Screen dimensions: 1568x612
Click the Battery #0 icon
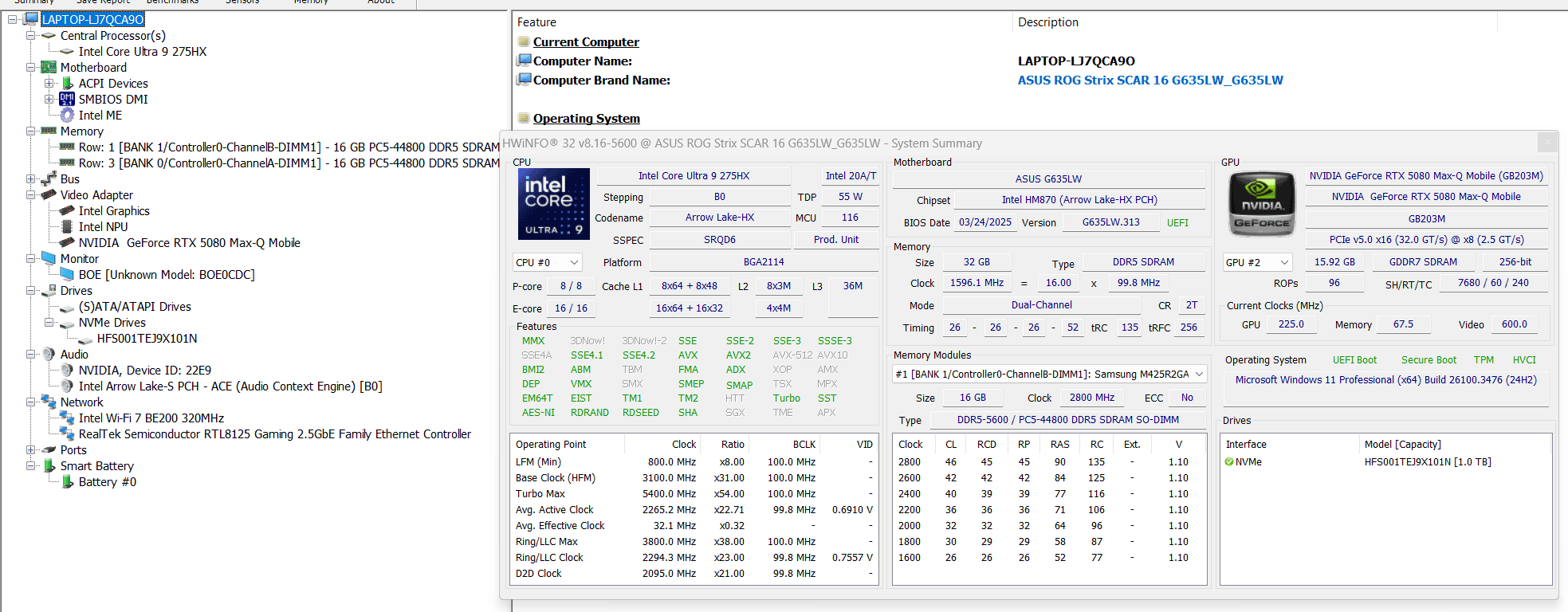[68, 481]
